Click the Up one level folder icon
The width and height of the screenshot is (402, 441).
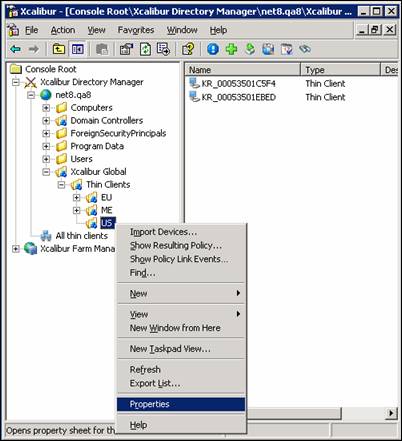tap(59, 49)
